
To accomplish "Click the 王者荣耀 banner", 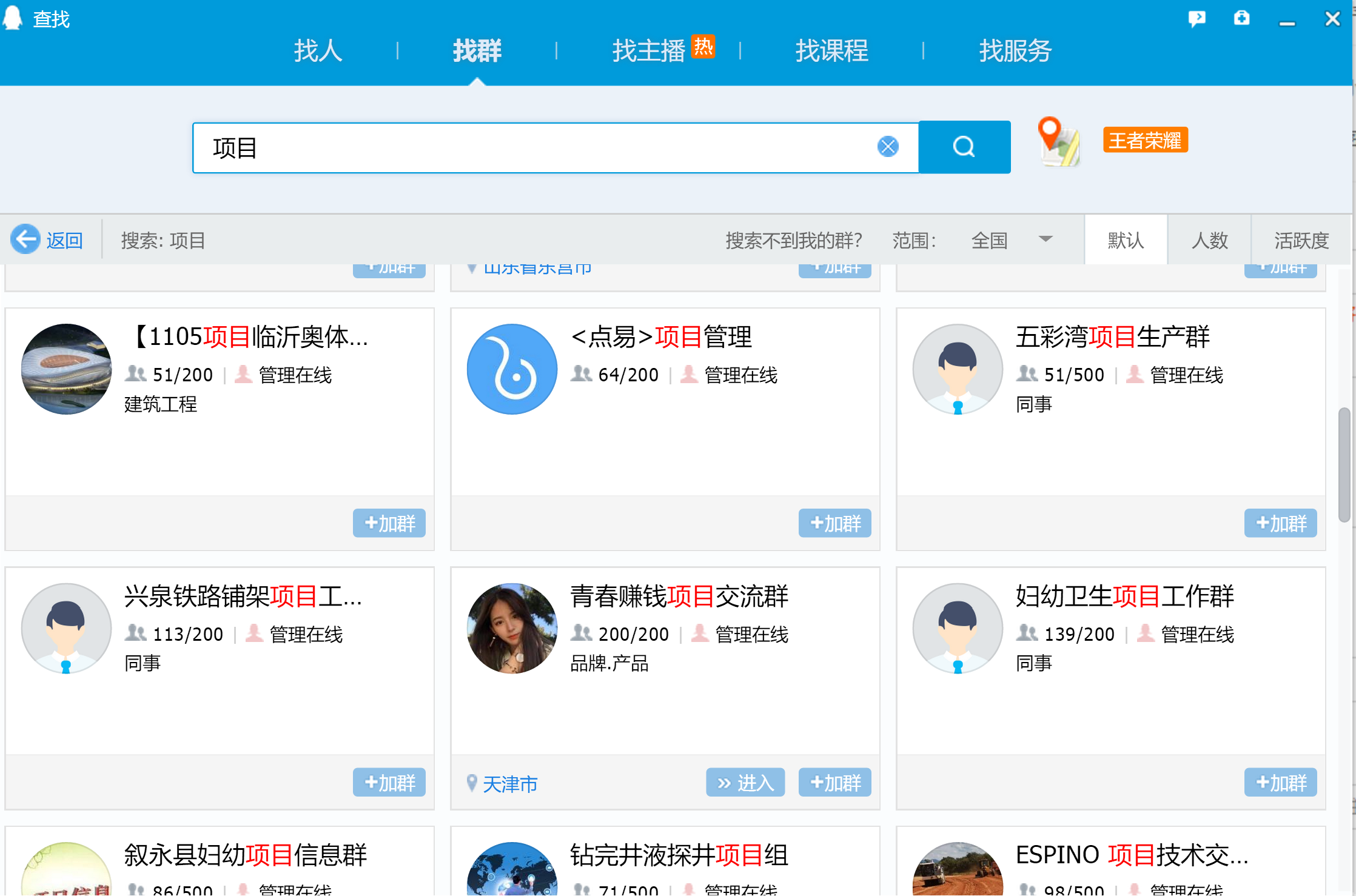I will pyautogui.click(x=1144, y=140).
